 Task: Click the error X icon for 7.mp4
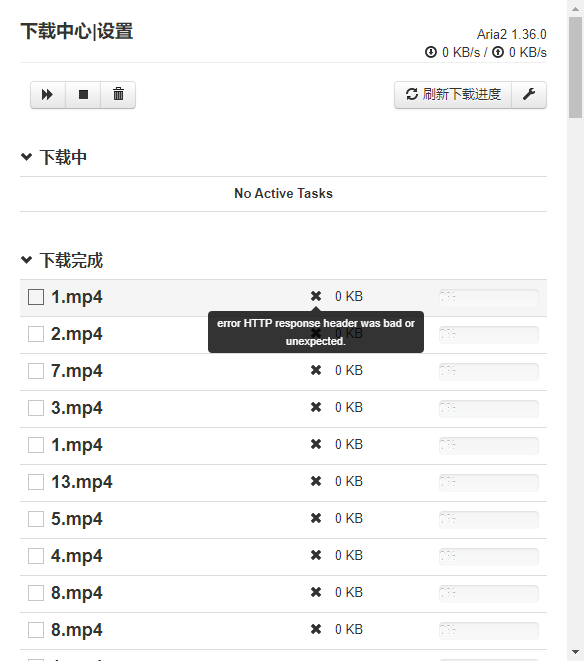(316, 371)
